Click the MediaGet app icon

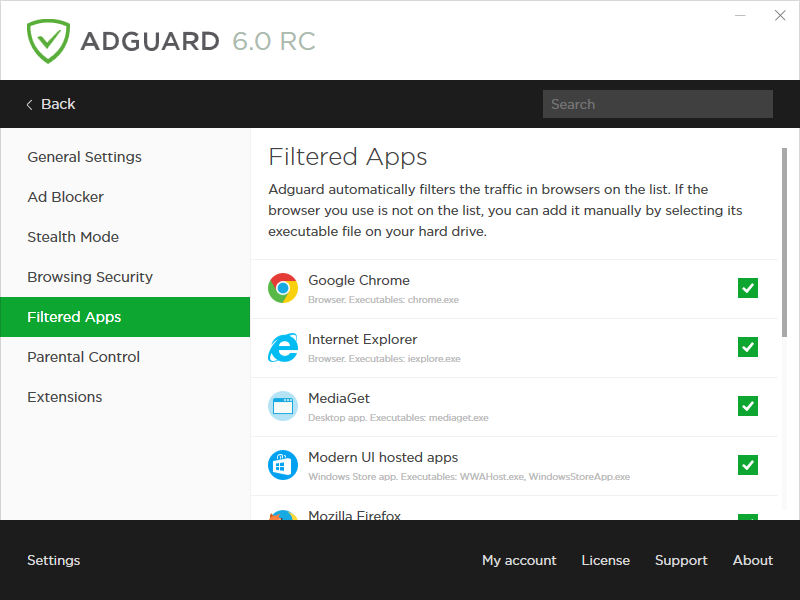tap(283, 406)
